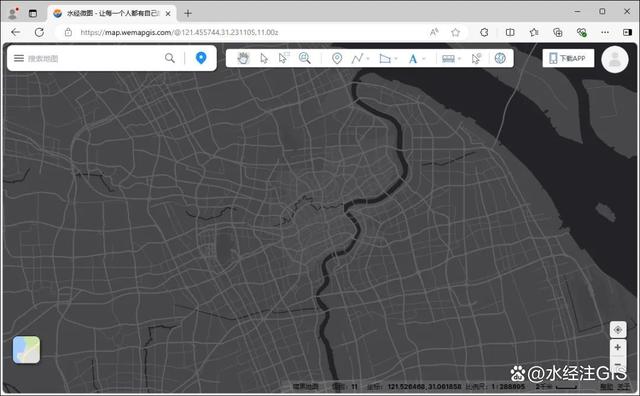Select the hand pan tool
The height and width of the screenshot is (396, 640).
[x=243, y=58]
